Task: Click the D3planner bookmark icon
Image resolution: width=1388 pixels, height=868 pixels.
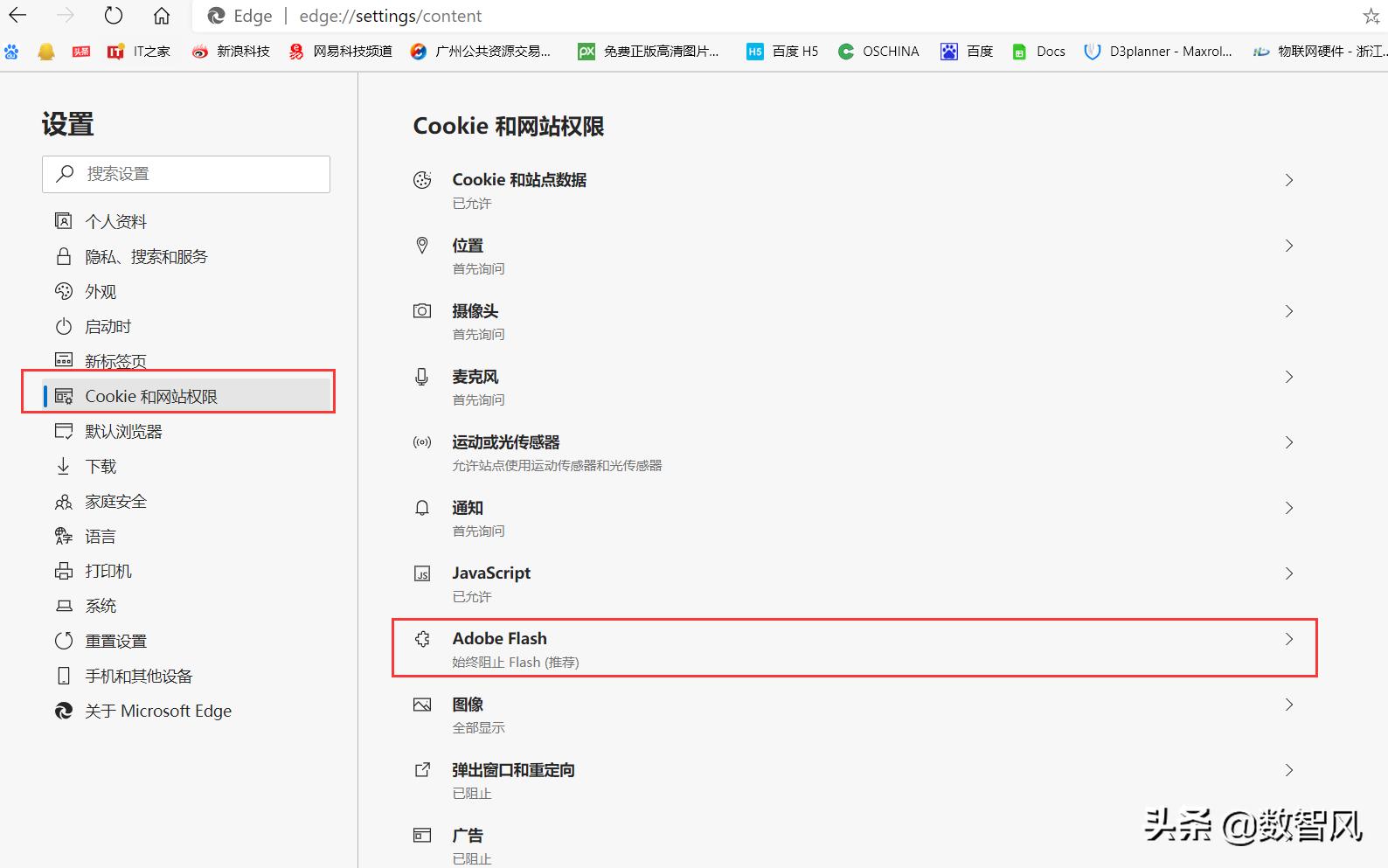Action: click(x=1092, y=52)
